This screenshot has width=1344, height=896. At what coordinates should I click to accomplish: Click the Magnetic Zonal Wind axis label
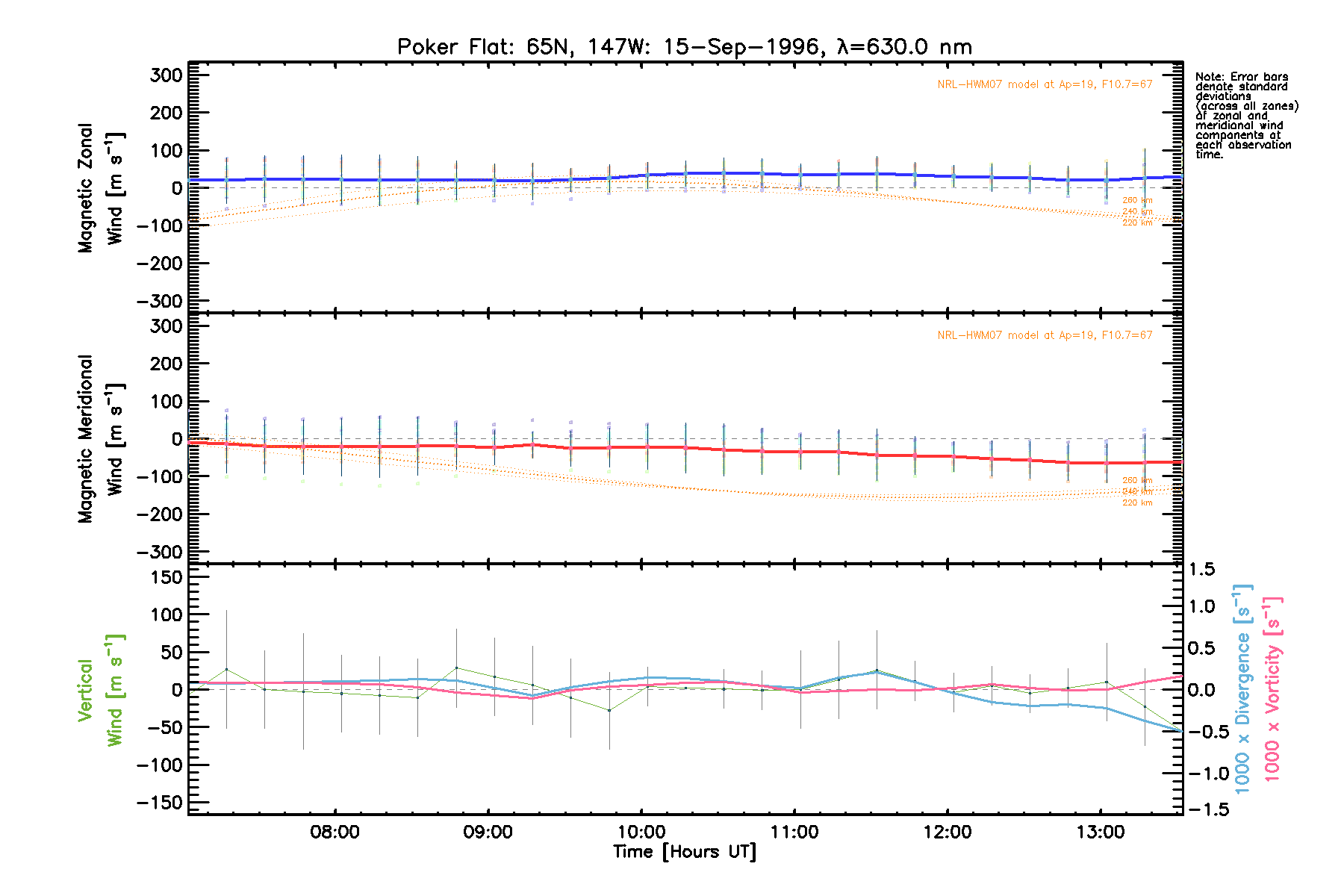click(100, 188)
